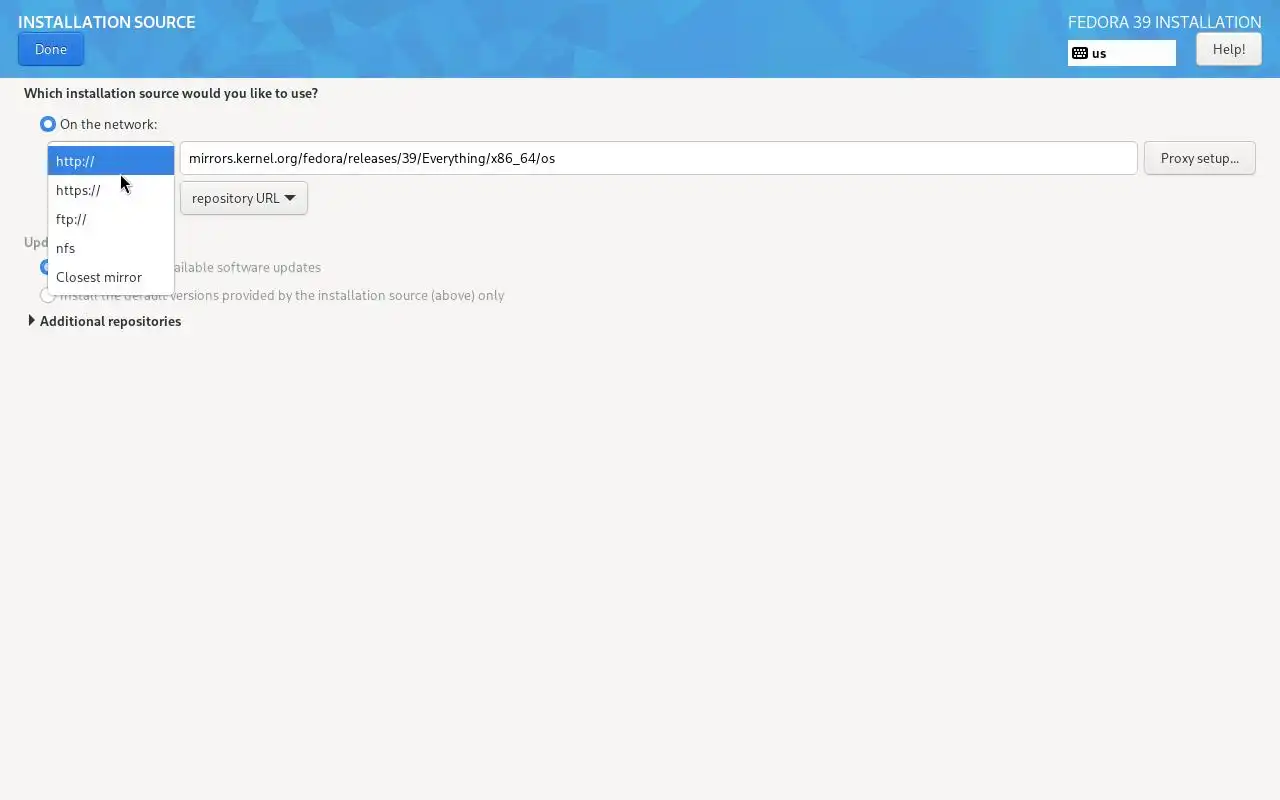The image size is (1280, 800).
Task: Click the INSTALLATION SOURCE heading
Action: point(107,22)
